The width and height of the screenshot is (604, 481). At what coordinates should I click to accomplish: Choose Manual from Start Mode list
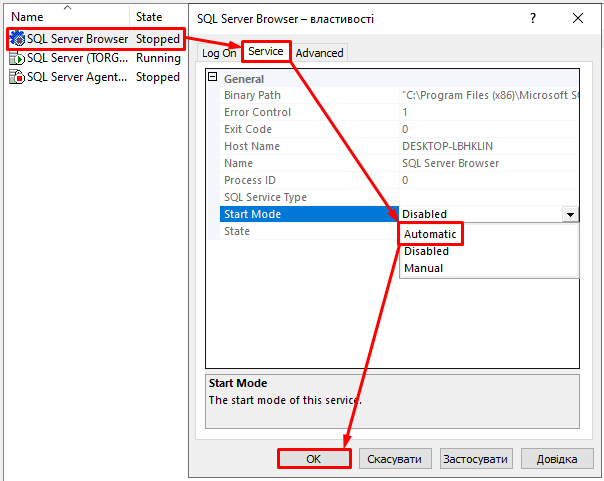[423, 268]
